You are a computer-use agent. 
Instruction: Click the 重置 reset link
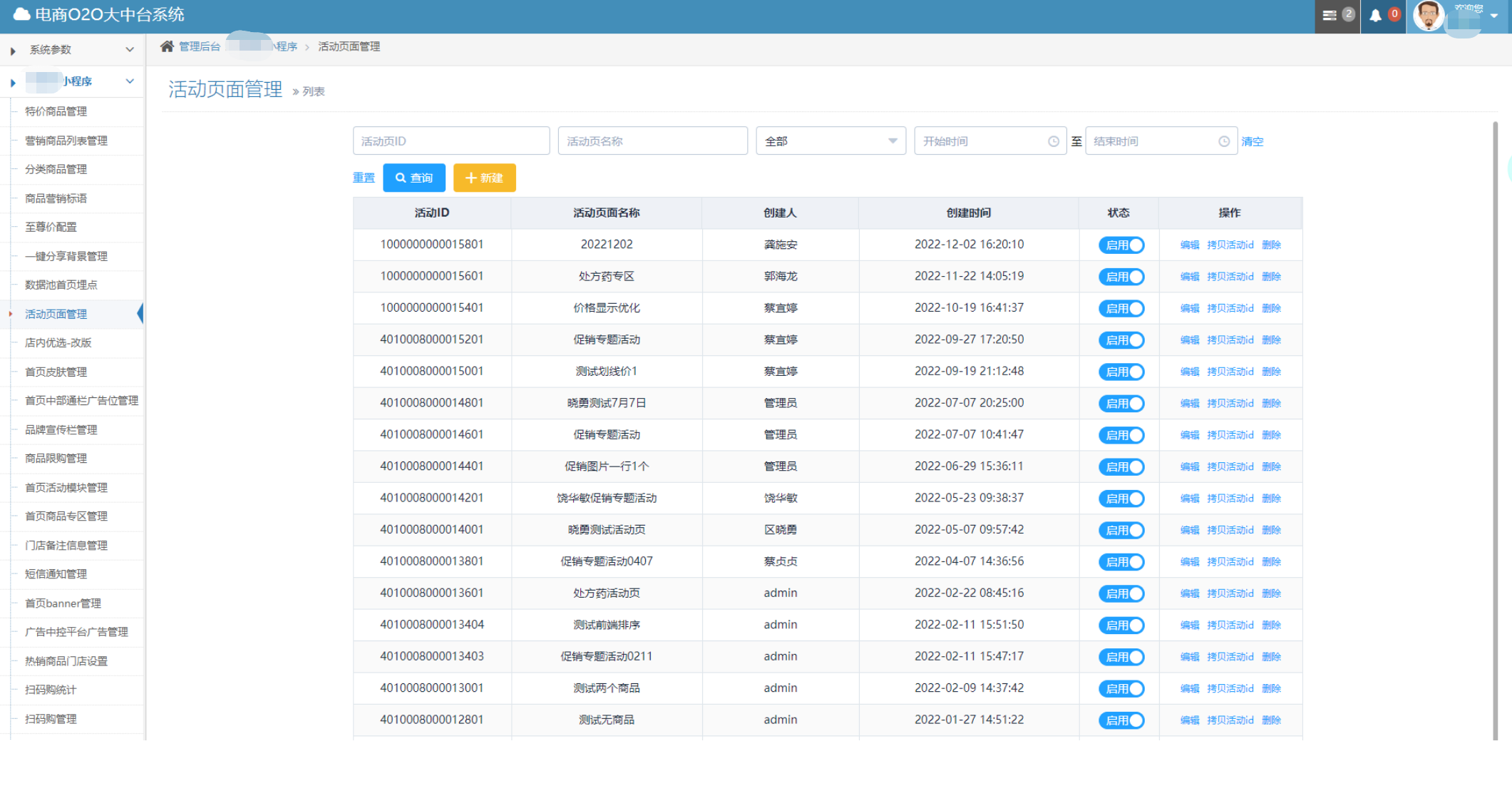pos(364,178)
